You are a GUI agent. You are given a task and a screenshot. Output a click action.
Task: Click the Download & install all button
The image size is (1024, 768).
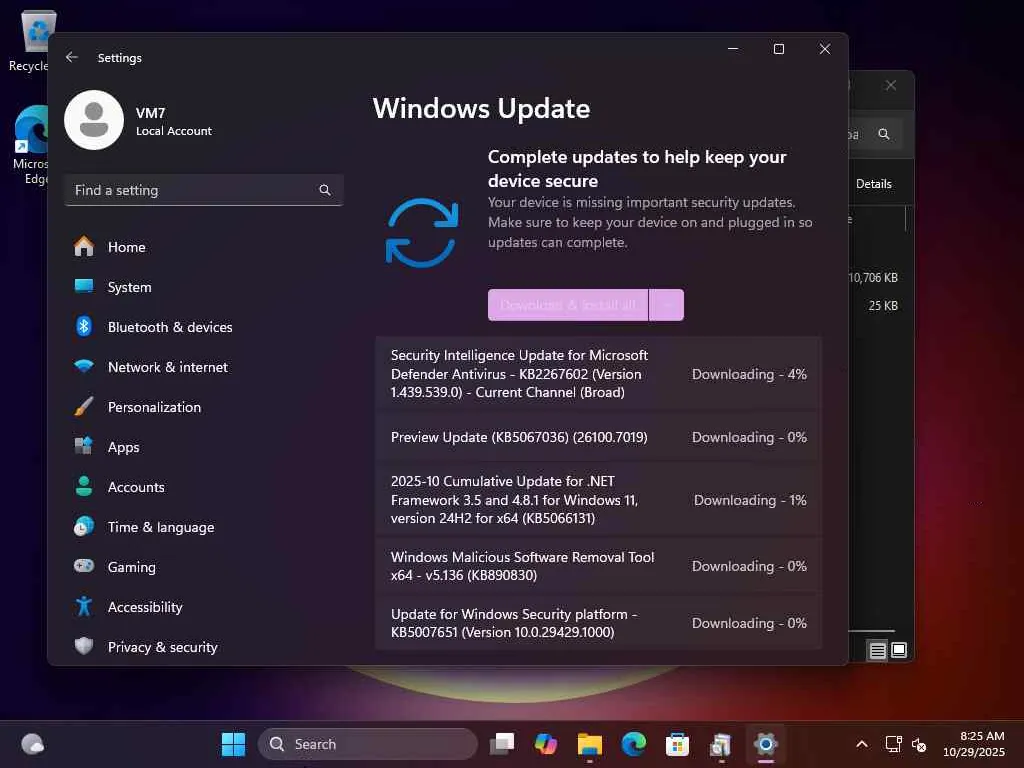point(568,305)
